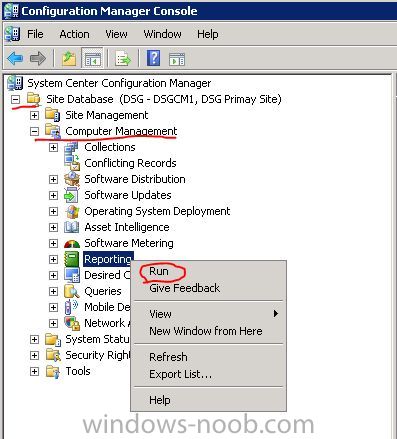Image resolution: width=397 pixels, height=439 pixels.
Task: Open Help via the question mark toolbar icon
Action: 154,58
